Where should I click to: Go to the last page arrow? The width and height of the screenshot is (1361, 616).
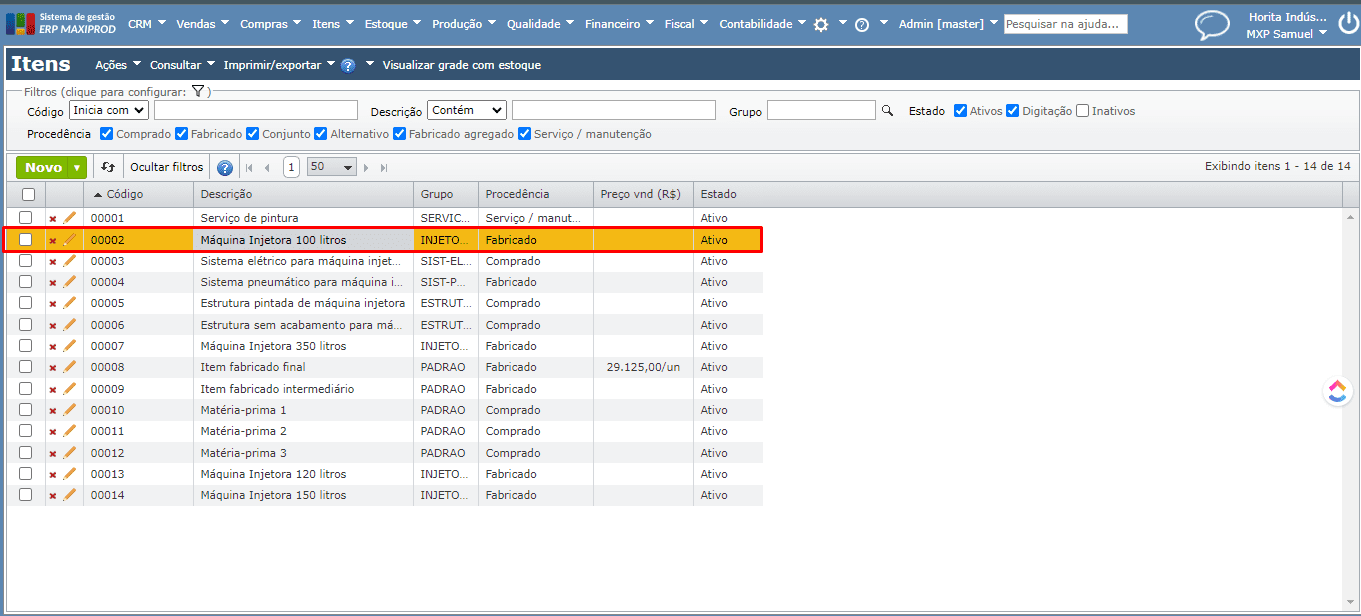point(384,168)
